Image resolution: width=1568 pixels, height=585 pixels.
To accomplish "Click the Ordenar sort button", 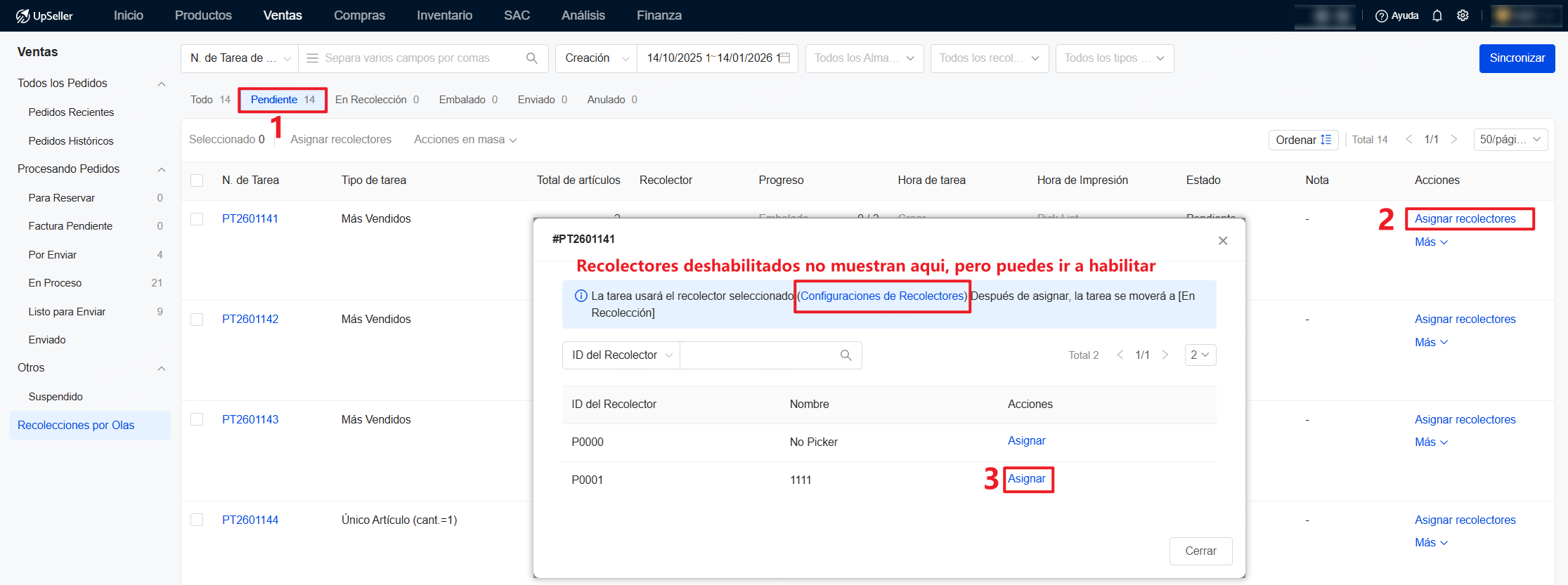I will coord(1303,140).
